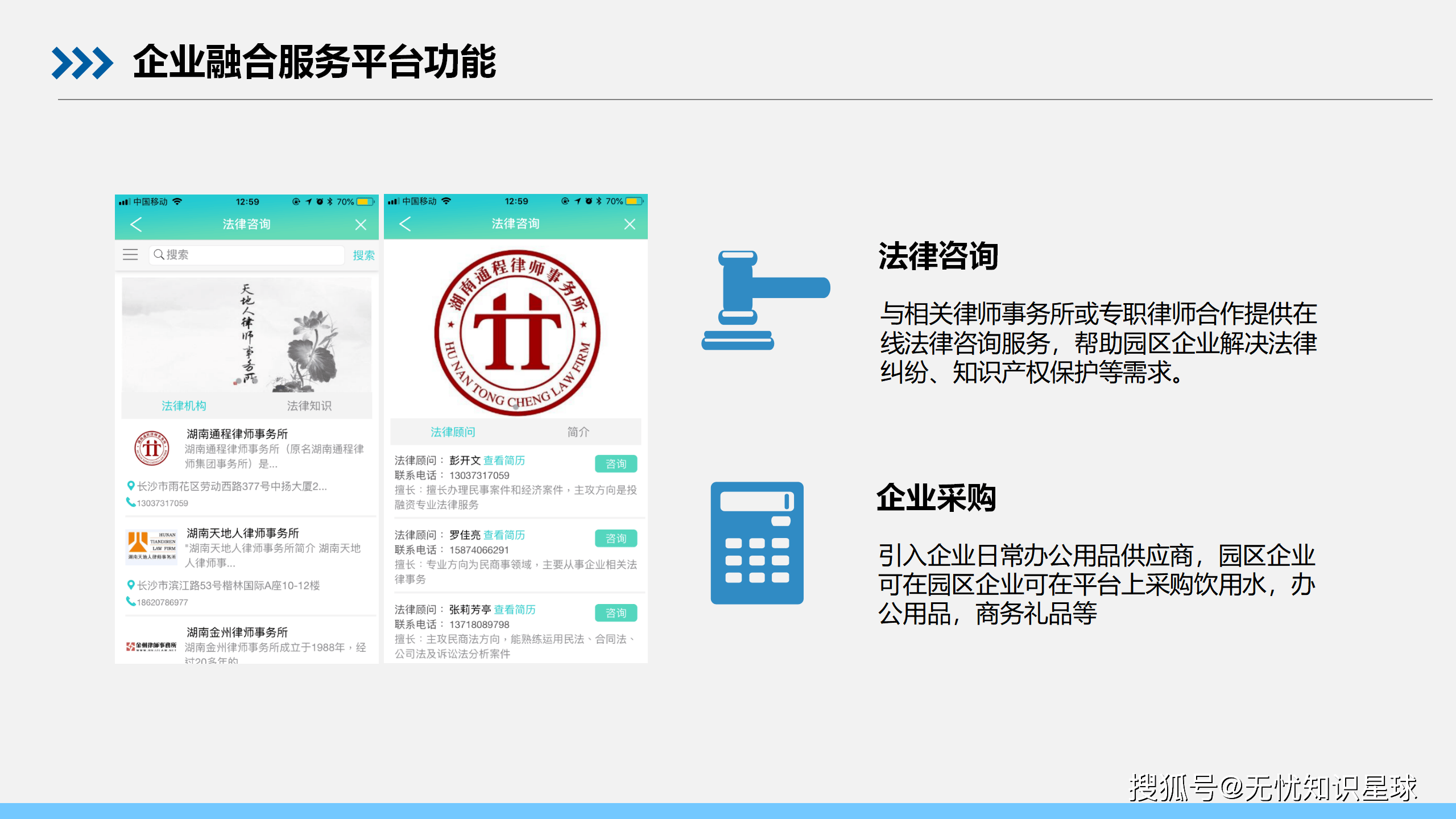Click the blue gavel icon
Viewport: 1456px width, 819px height.
coord(766,300)
